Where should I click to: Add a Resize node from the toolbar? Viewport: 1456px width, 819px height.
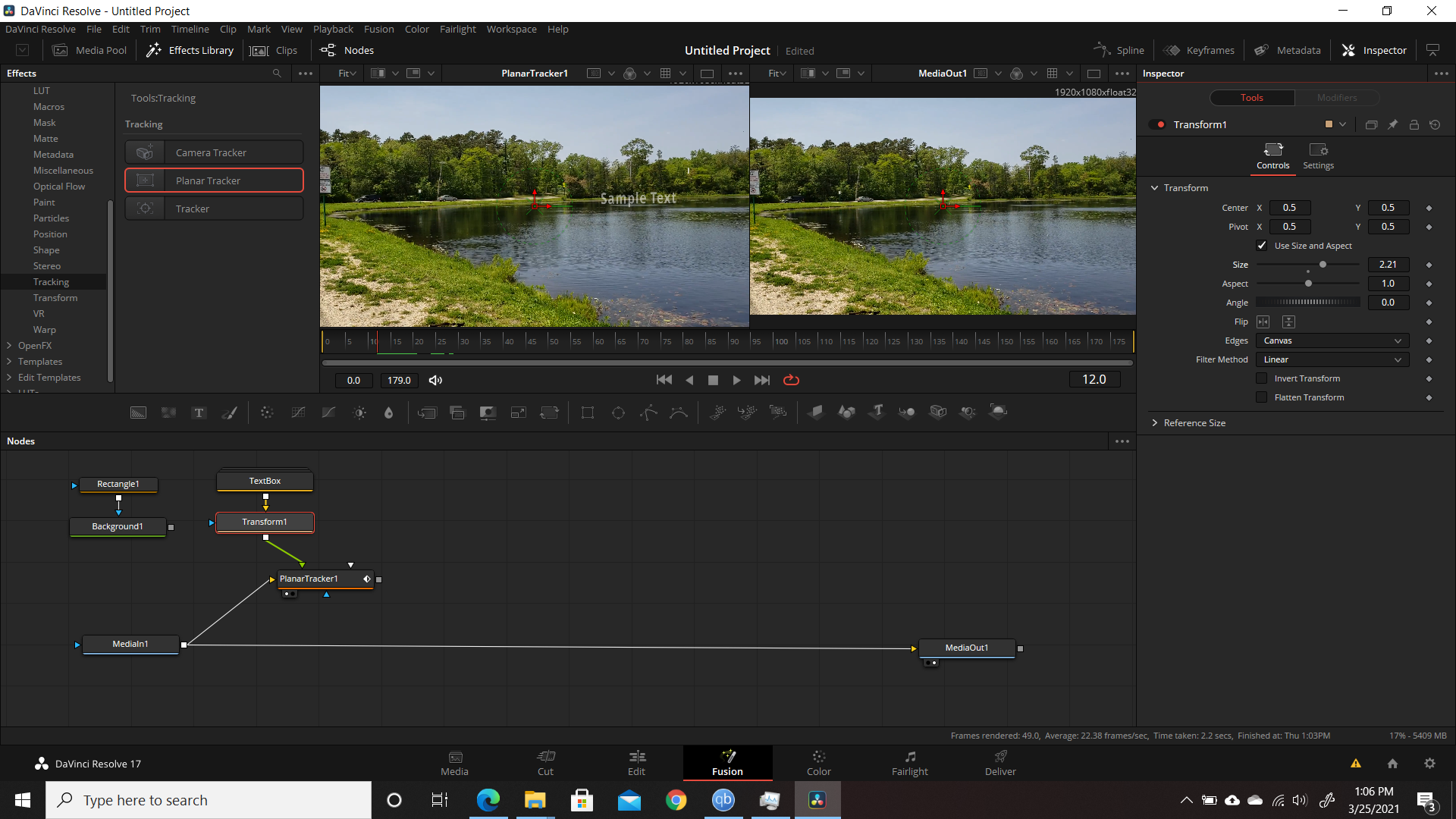519,413
